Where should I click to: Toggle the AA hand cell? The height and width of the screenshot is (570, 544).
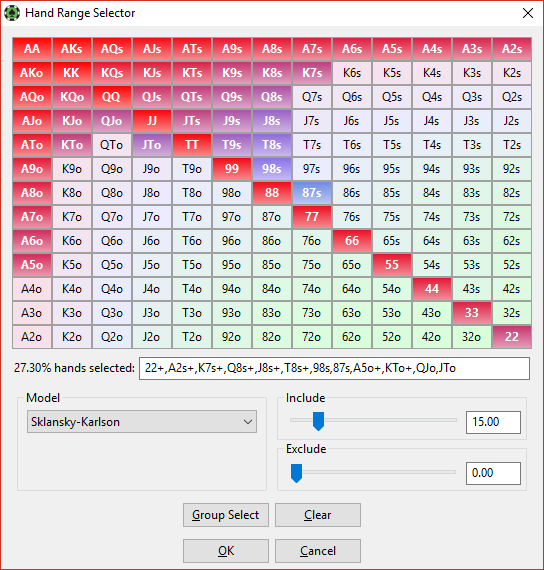32,49
